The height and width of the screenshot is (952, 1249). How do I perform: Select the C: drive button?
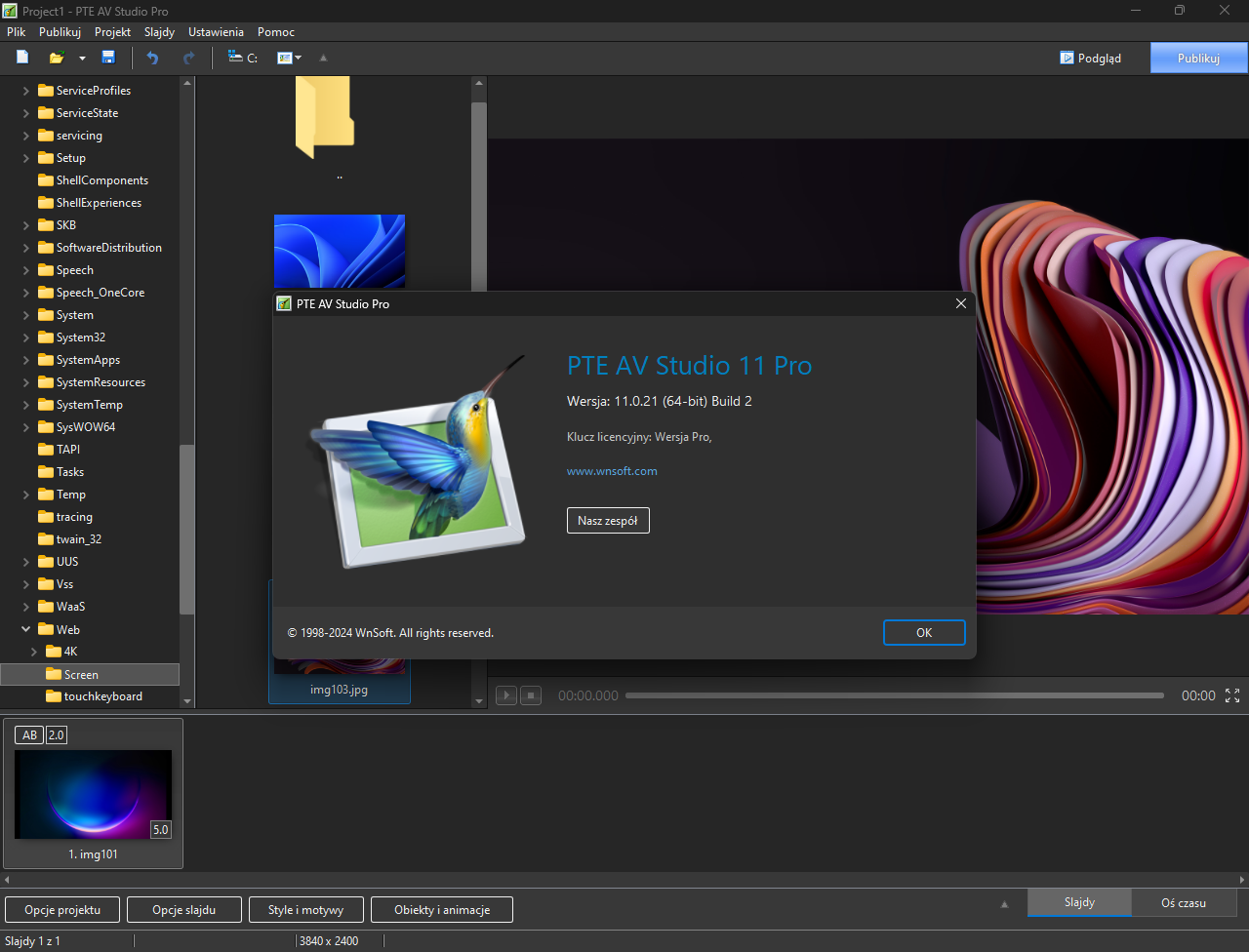tap(243, 58)
